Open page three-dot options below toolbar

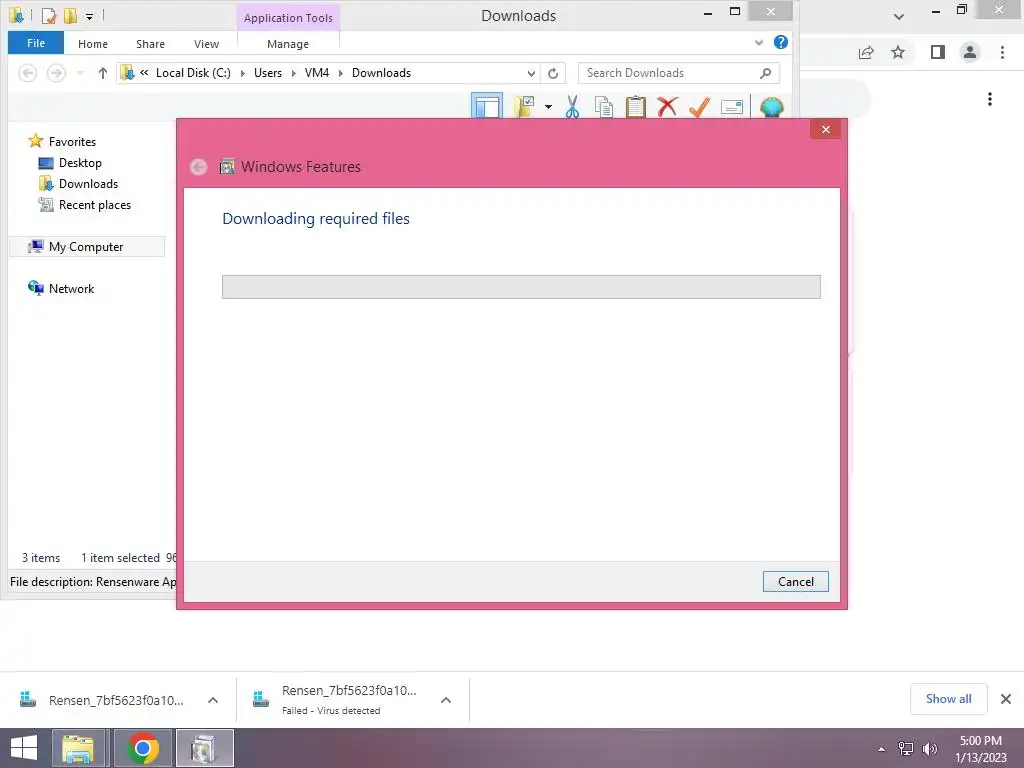pyautogui.click(x=990, y=99)
